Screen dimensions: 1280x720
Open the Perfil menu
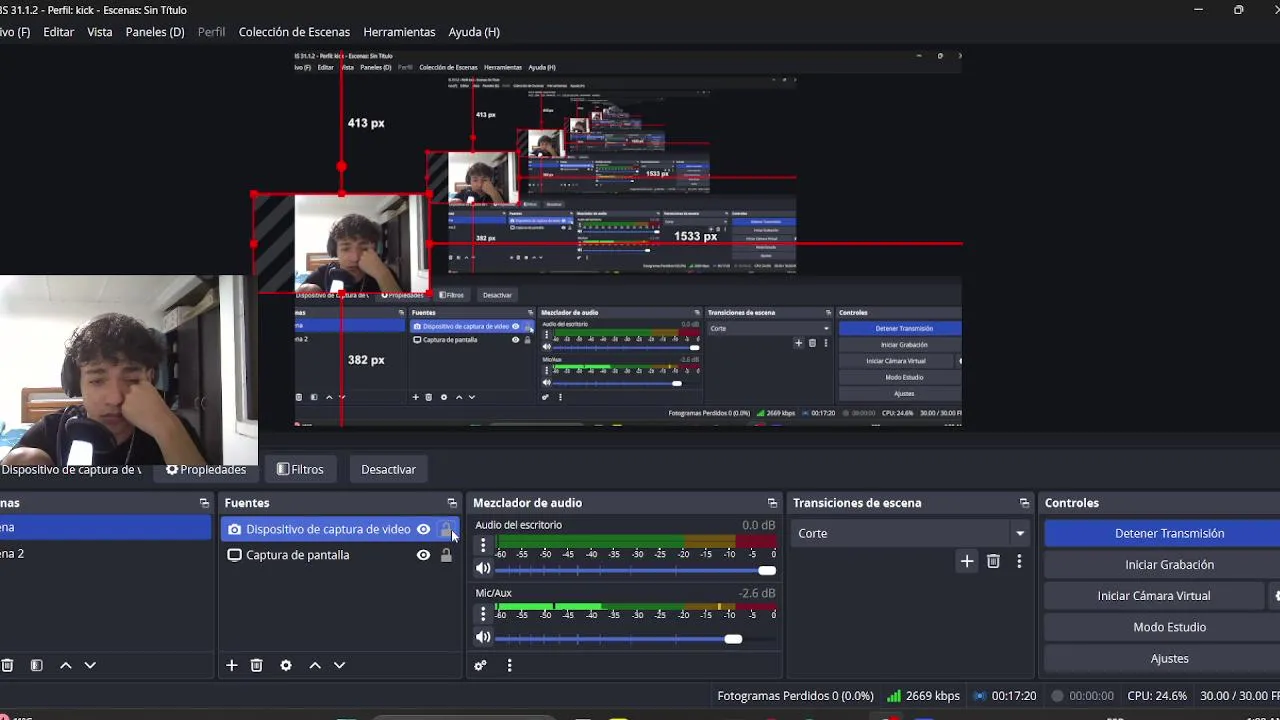pos(211,32)
